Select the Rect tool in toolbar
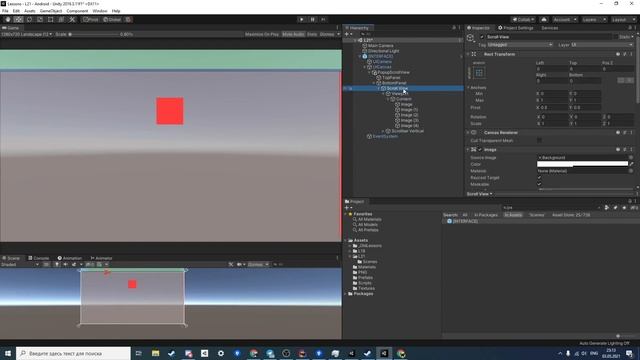 pyautogui.click(x=51, y=20)
